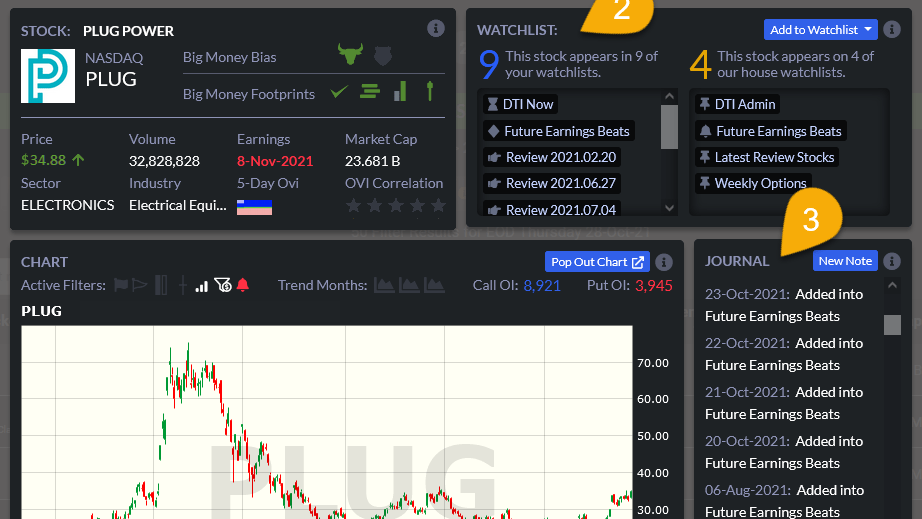Viewport: 922px width, 519px height.
Task: Toggle the dollar funnel filter icon
Action: pos(223,285)
